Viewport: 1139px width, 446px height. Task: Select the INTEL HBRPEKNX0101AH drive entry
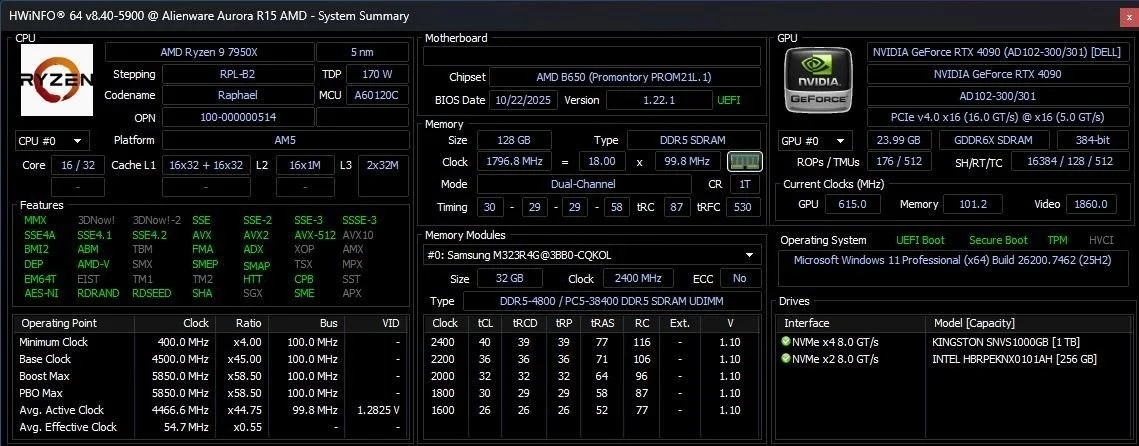point(952,359)
